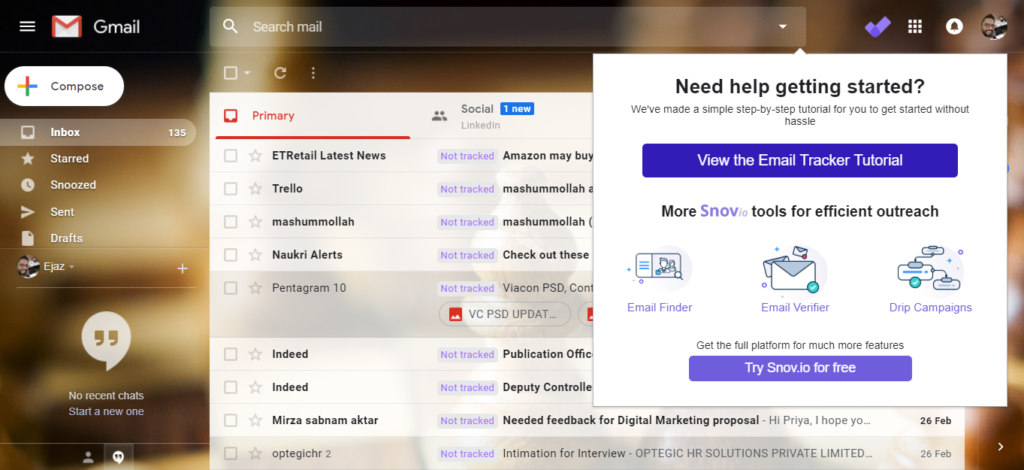Click the 1 new badge on Social
This screenshot has width=1024, height=470.
pos(517,109)
